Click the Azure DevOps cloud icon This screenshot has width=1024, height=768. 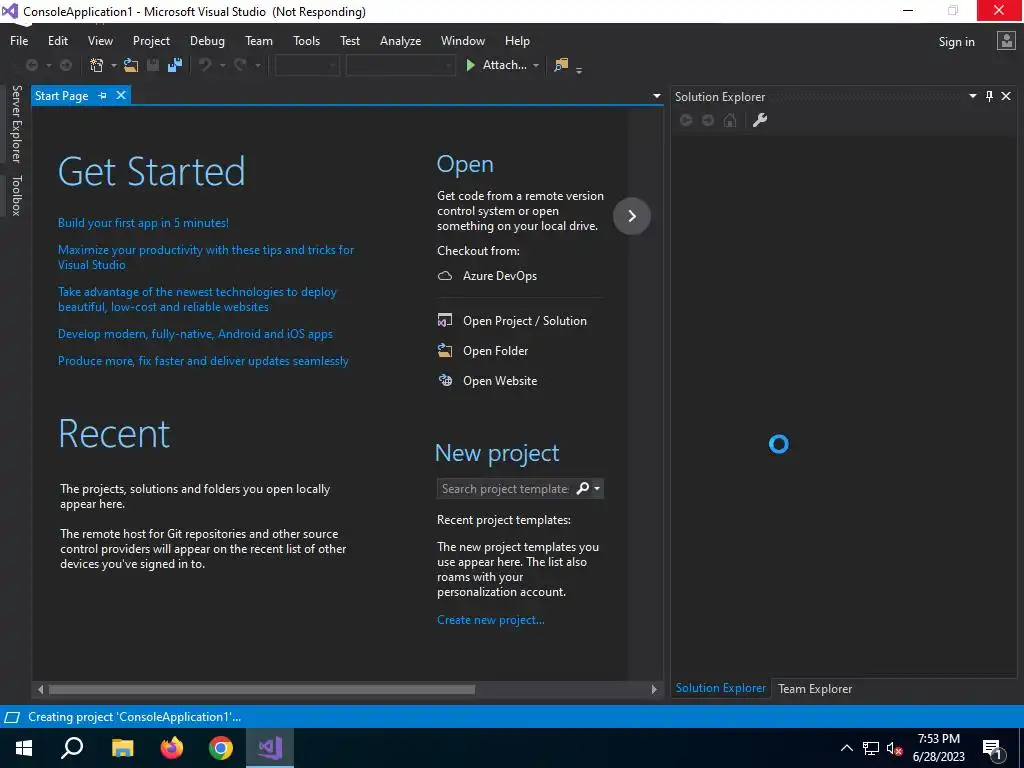(x=445, y=276)
